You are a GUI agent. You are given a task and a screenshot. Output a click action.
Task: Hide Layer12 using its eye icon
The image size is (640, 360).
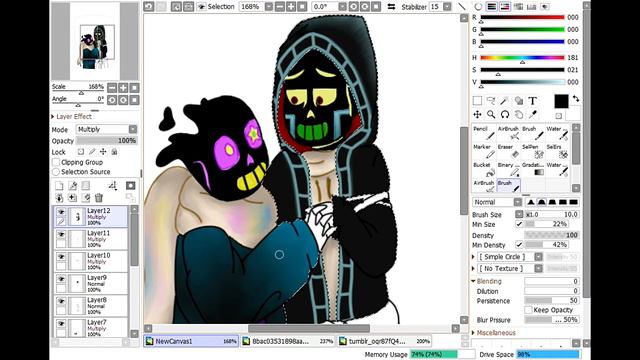pyautogui.click(x=61, y=212)
